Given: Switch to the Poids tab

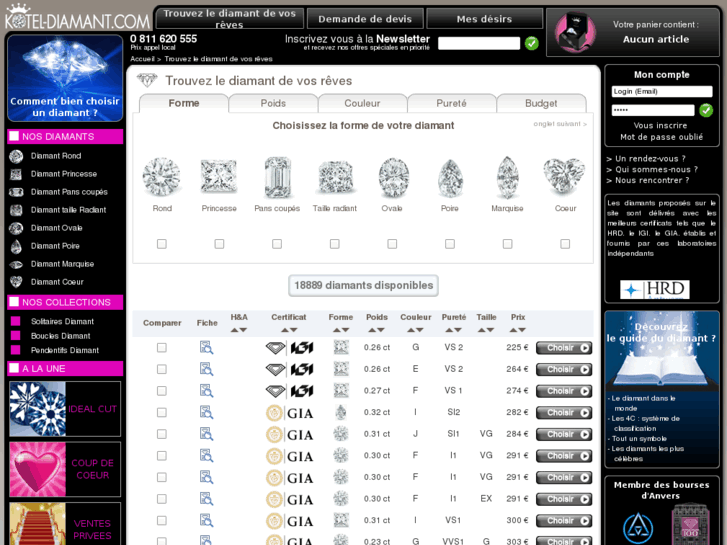Looking at the screenshot, I should (273, 103).
